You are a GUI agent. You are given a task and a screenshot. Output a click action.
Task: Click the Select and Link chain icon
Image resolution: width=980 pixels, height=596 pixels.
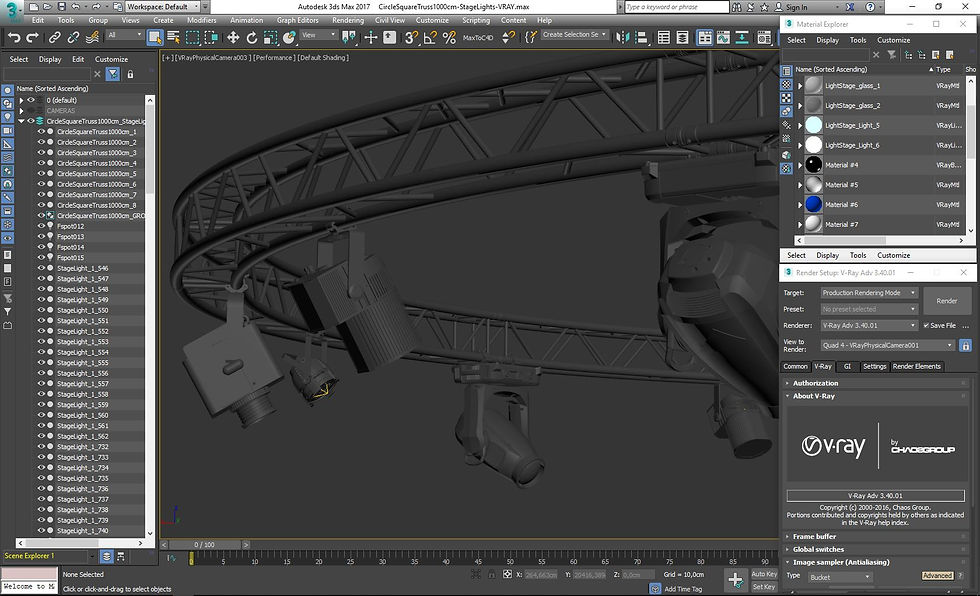pyautogui.click(x=56, y=37)
